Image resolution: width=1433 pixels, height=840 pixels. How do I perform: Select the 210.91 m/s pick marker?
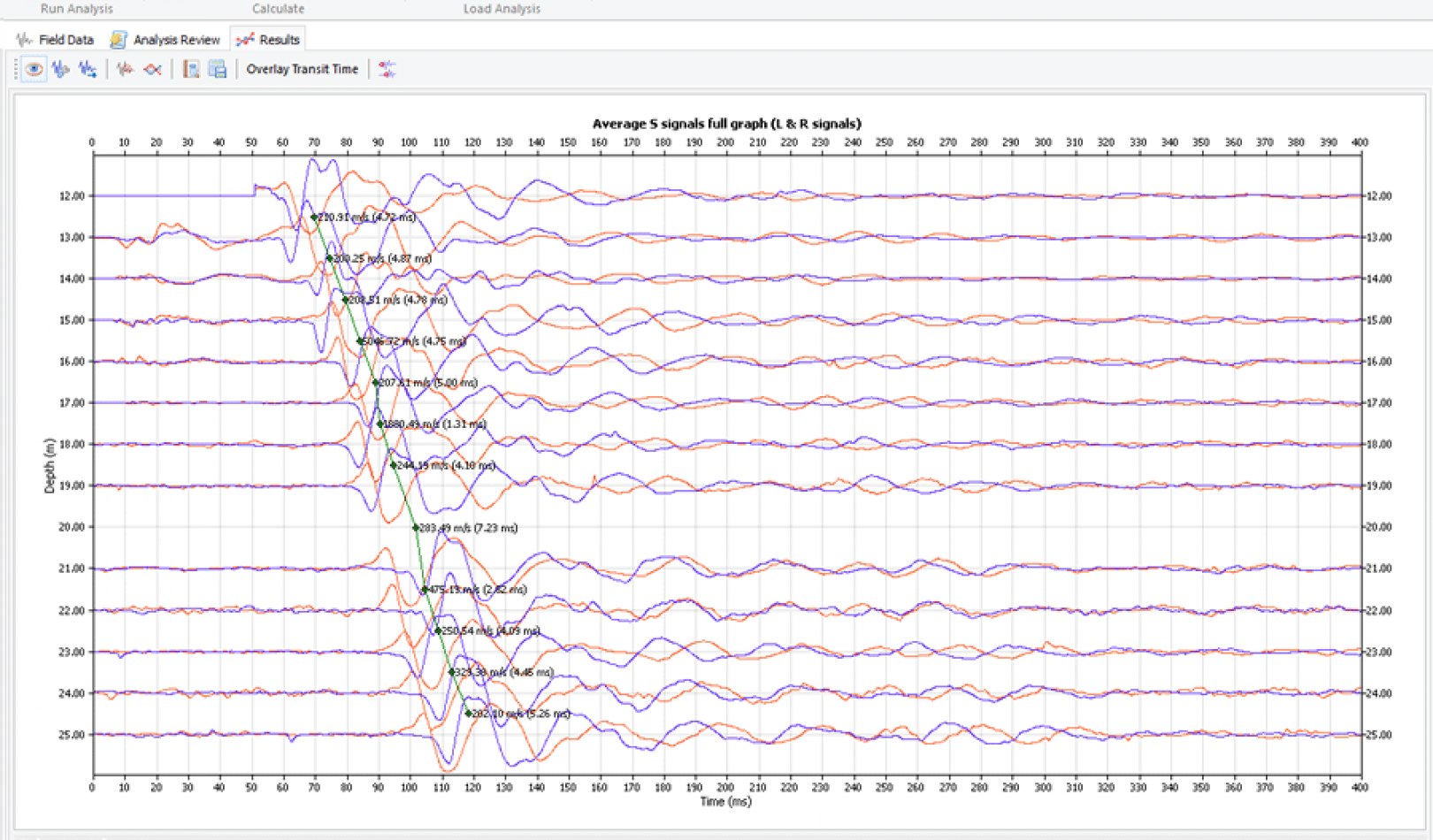[x=314, y=218]
